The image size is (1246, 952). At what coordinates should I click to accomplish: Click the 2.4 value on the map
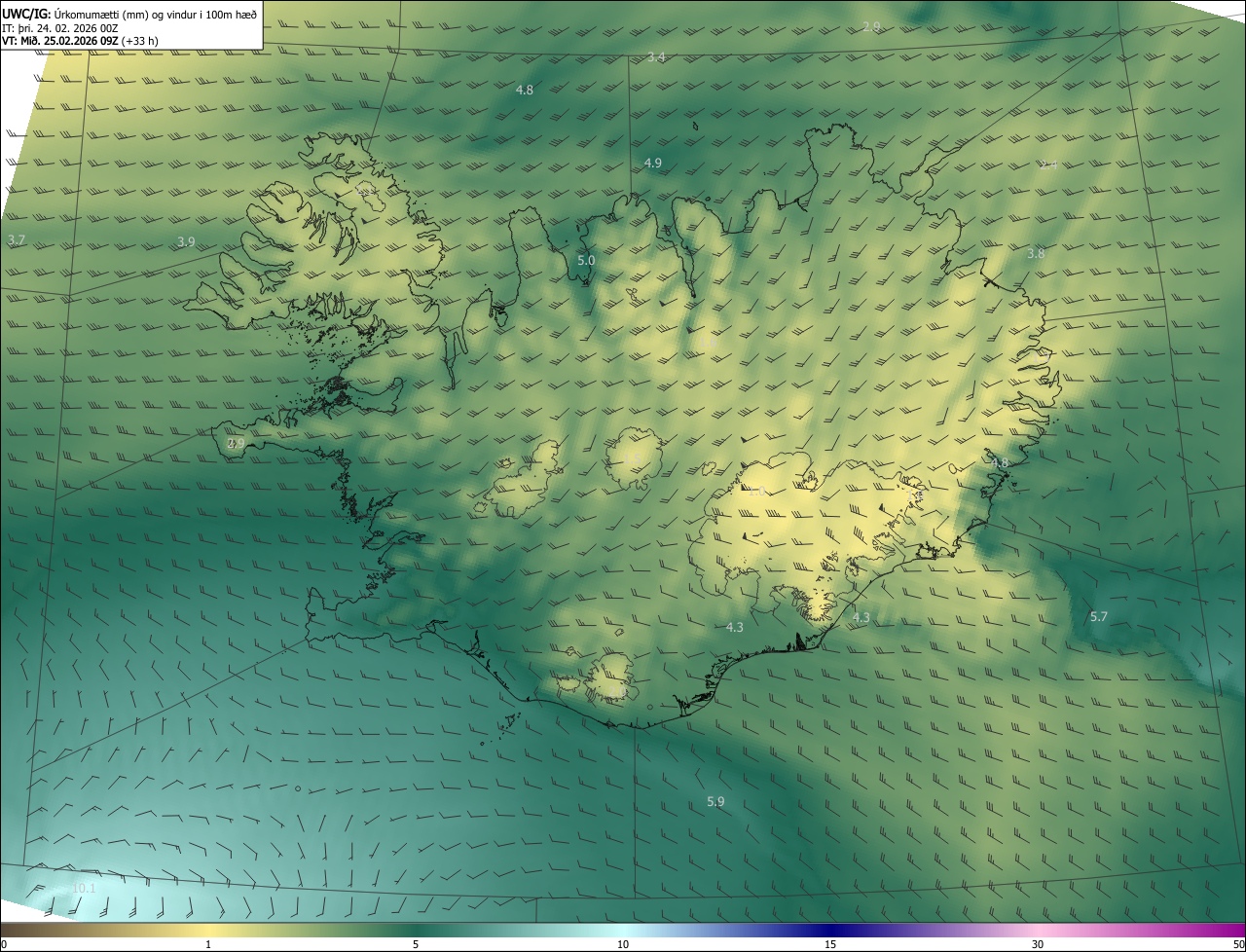coord(1048,165)
